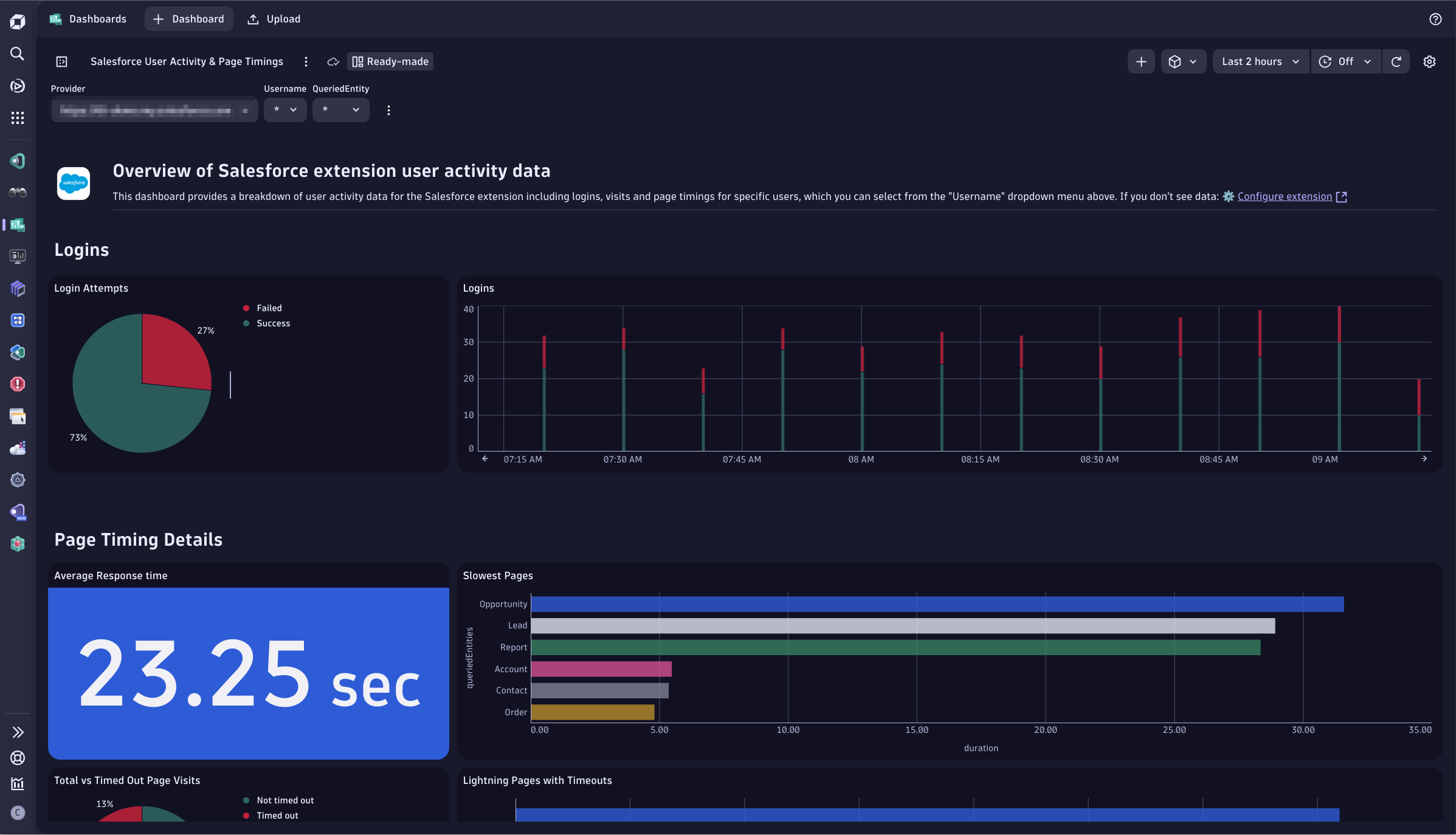Open the Dashboards tab
This screenshot has width=1456, height=835.
pyautogui.click(x=88, y=19)
